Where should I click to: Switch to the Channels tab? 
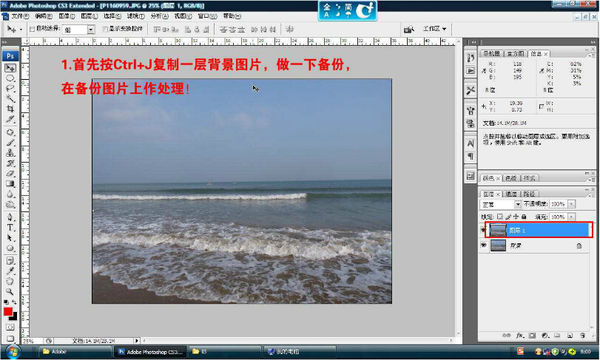point(511,194)
